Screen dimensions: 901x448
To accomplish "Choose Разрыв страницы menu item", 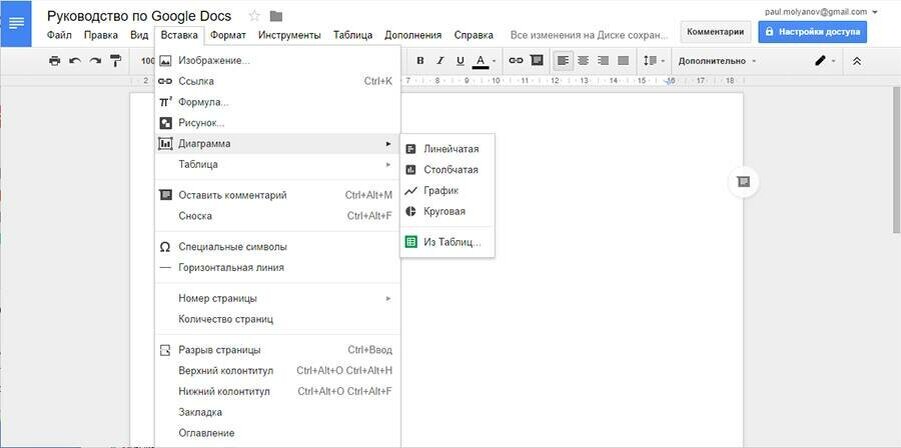I will (x=278, y=350).
